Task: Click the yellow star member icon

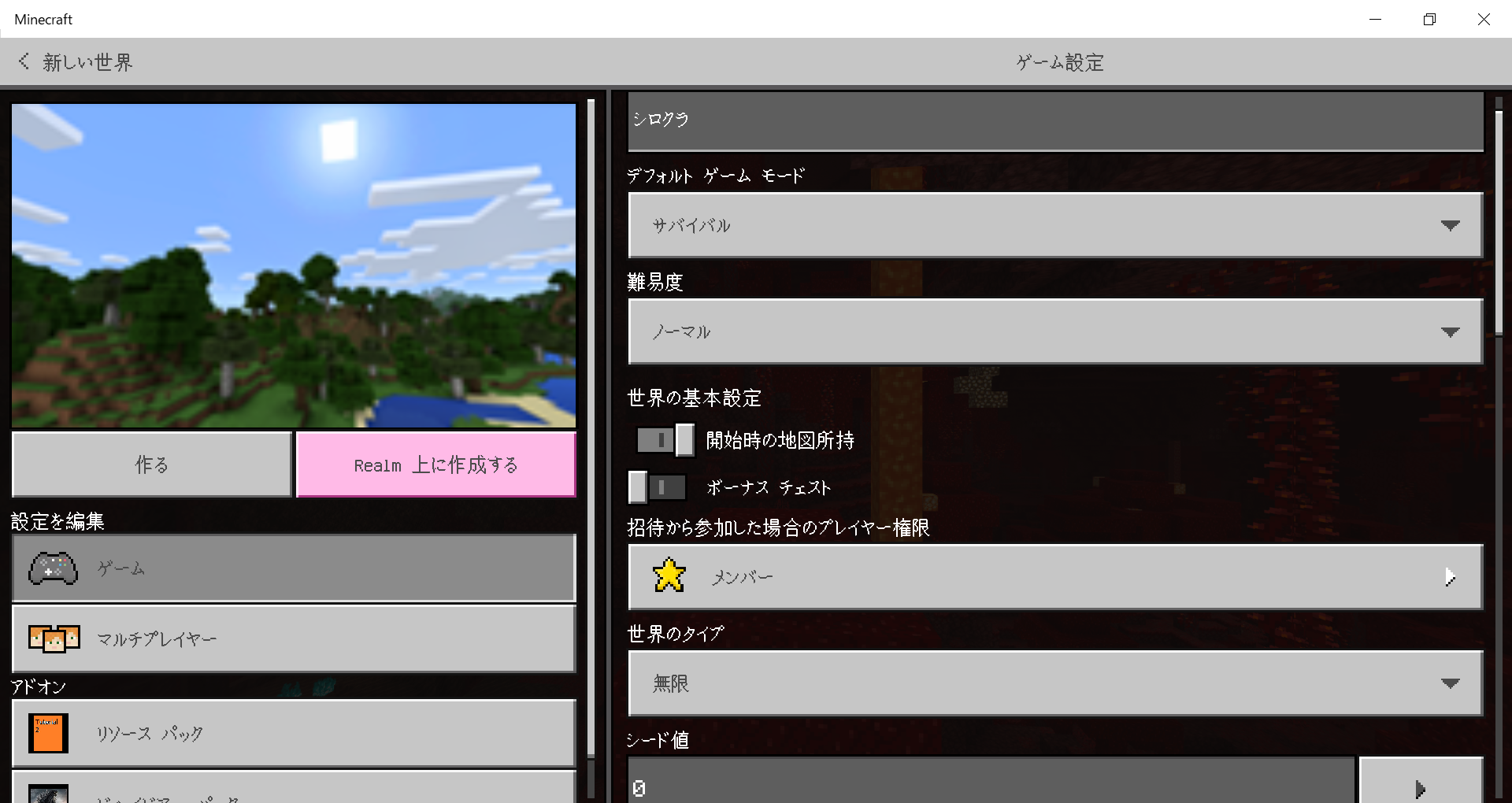Action: coord(669,575)
